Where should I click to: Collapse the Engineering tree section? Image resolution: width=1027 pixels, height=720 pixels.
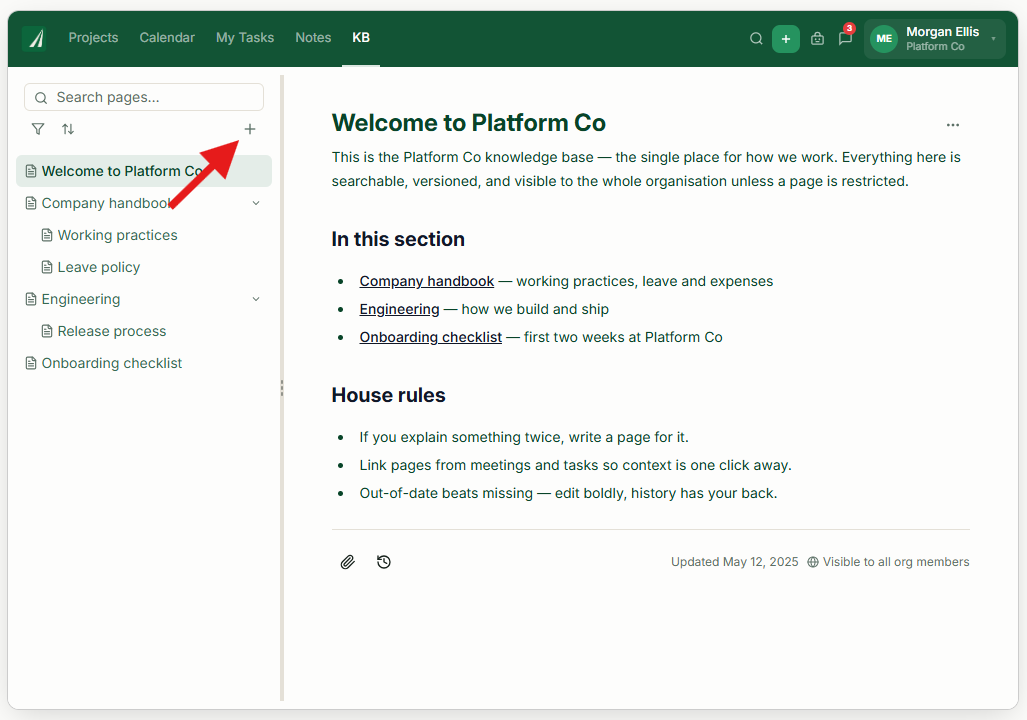pos(256,299)
